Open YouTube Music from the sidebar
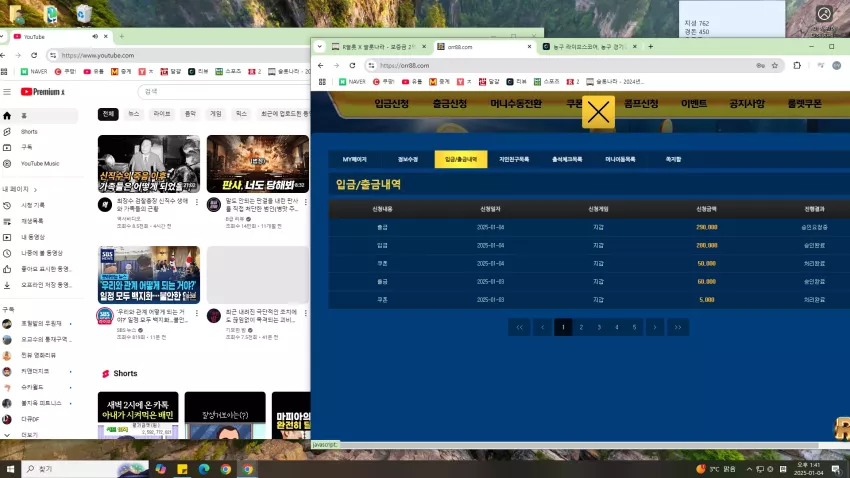 (x=40, y=163)
